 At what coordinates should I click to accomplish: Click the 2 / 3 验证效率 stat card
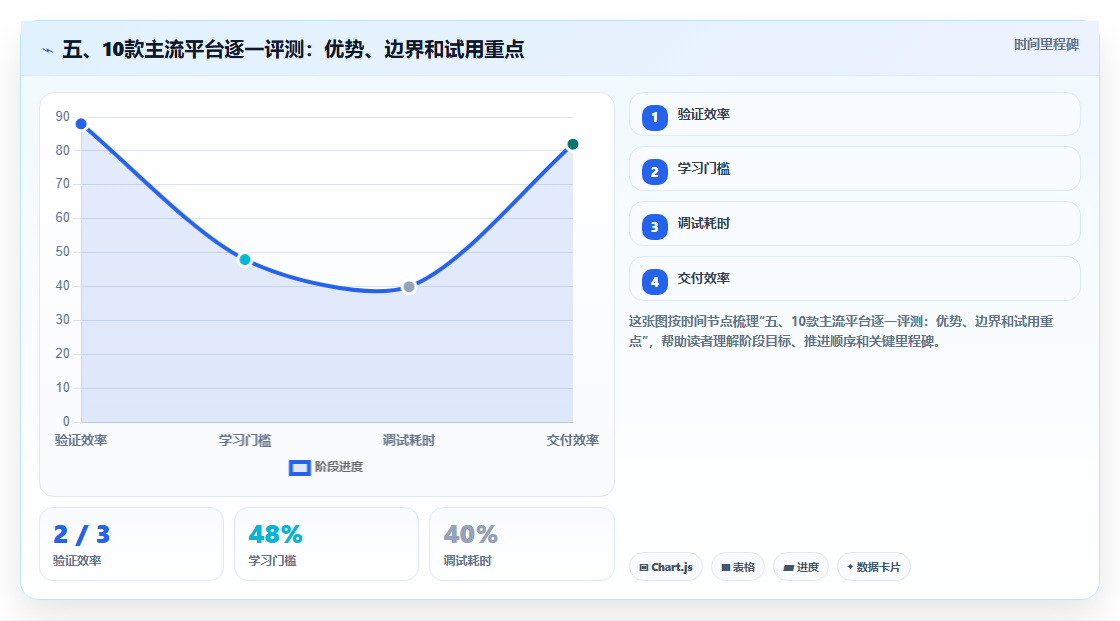131,544
